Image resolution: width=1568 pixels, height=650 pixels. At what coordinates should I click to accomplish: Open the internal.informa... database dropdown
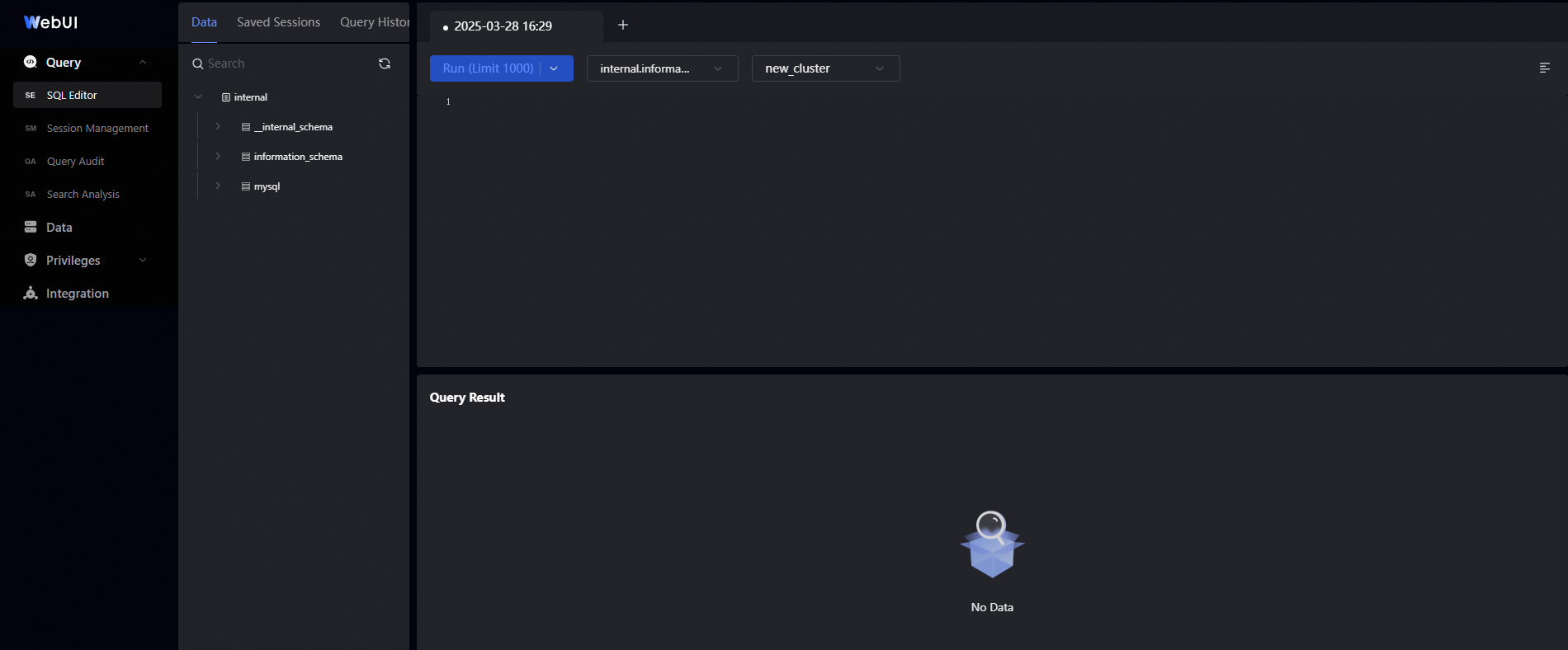(x=662, y=68)
